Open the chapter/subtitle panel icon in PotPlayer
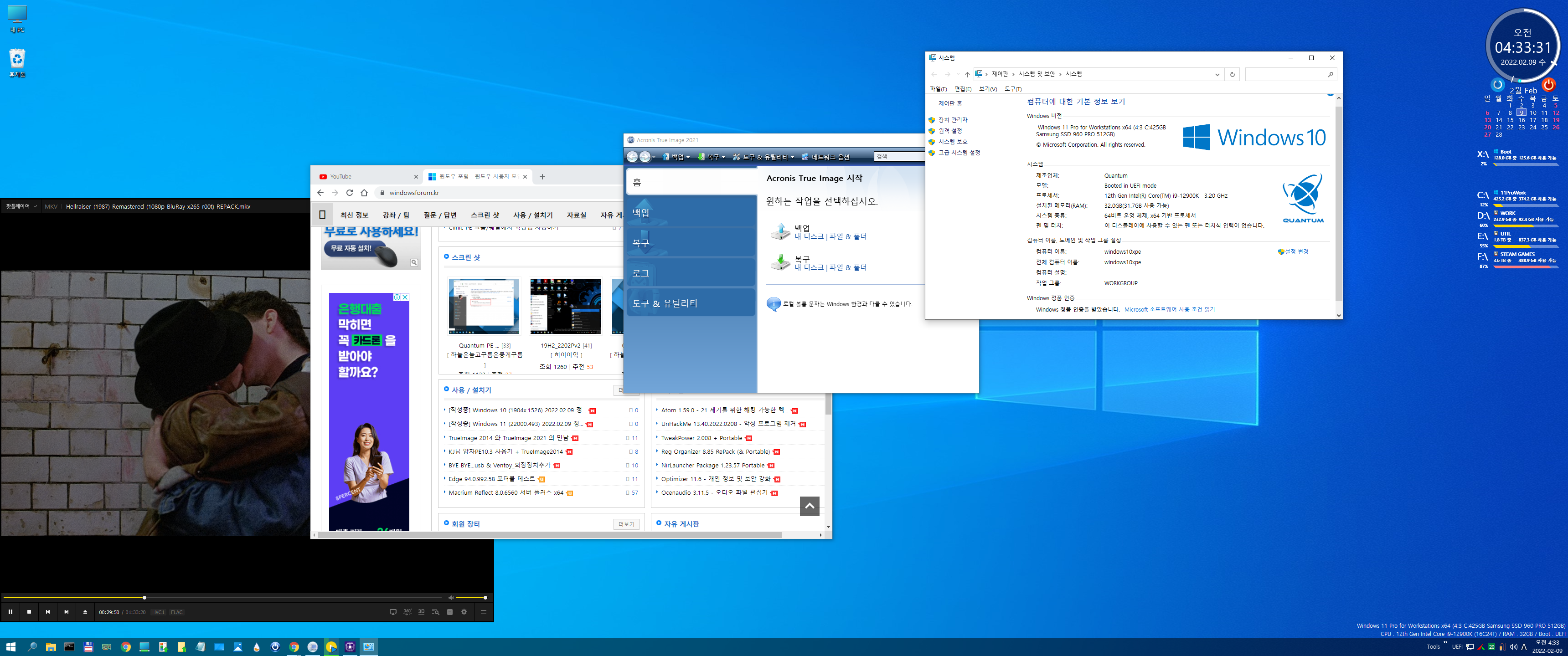Screen dimensions: 1568x656 click(x=450, y=611)
